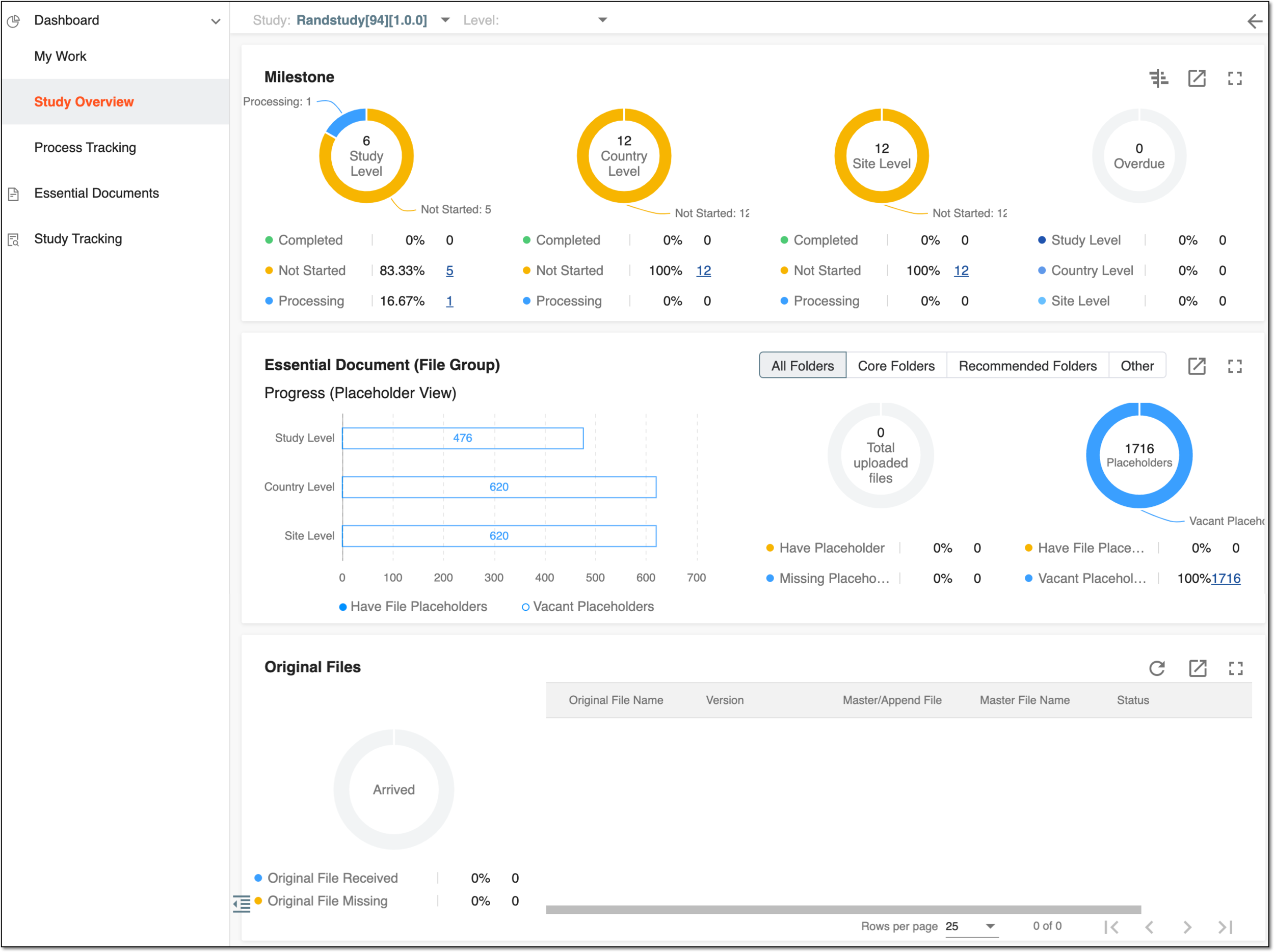The image size is (1274, 952).
Task: Open Vacant Placeholder count 1716 link
Action: click(x=1226, y=579)
